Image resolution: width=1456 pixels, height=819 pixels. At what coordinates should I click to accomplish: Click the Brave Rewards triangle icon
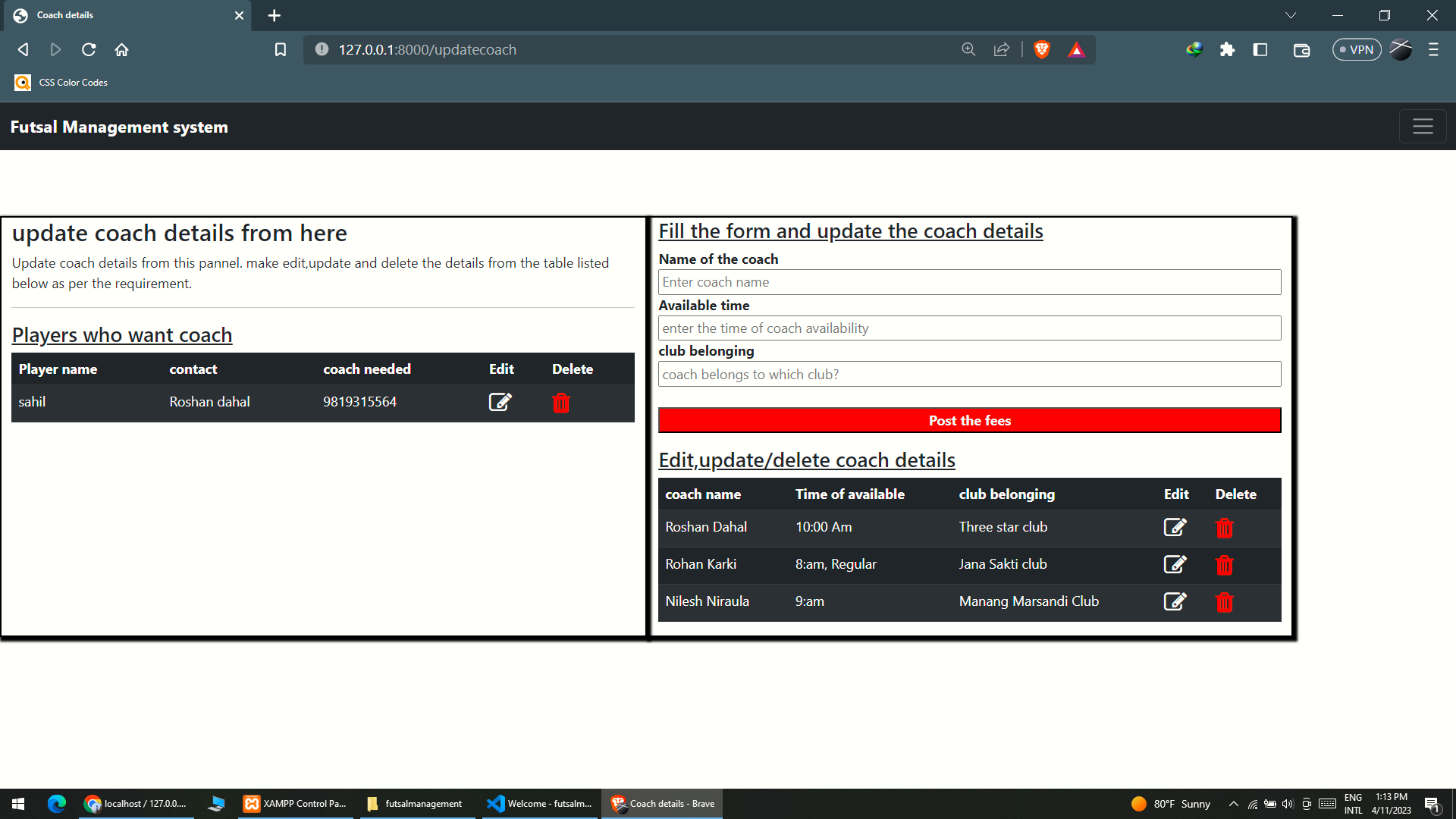(1077, 49)
